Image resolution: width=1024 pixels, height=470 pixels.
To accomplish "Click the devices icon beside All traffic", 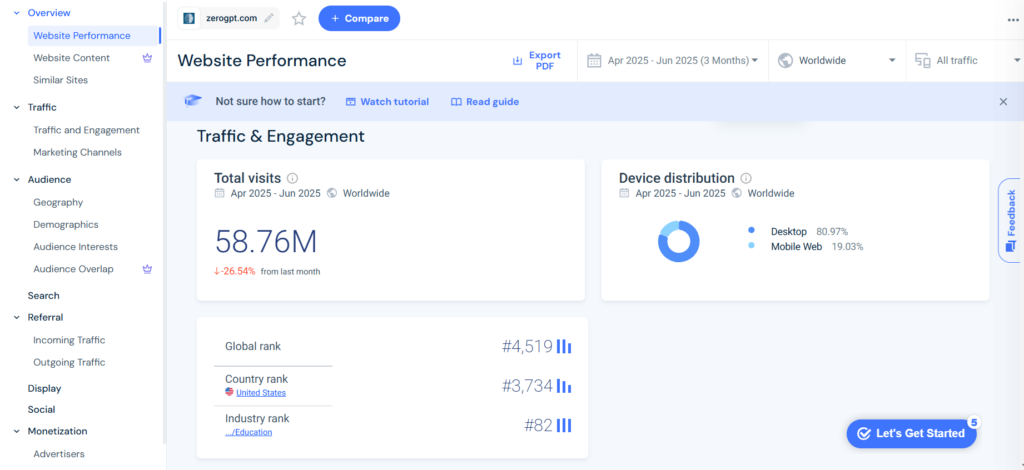I will 922,61.
